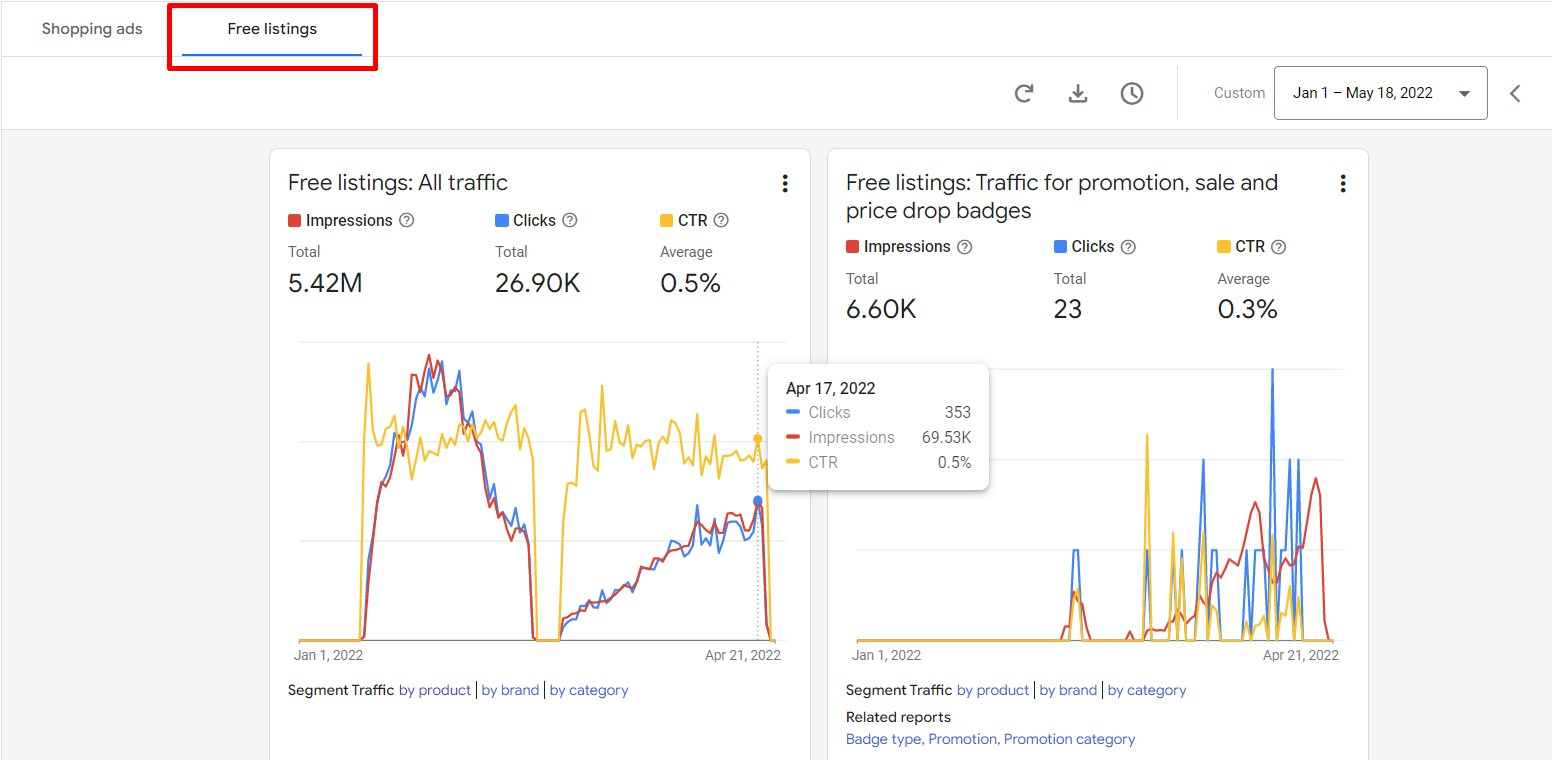Open All traffic card three-dot menu
This screenshot has width=1552, height=760.
click(785, 183)
